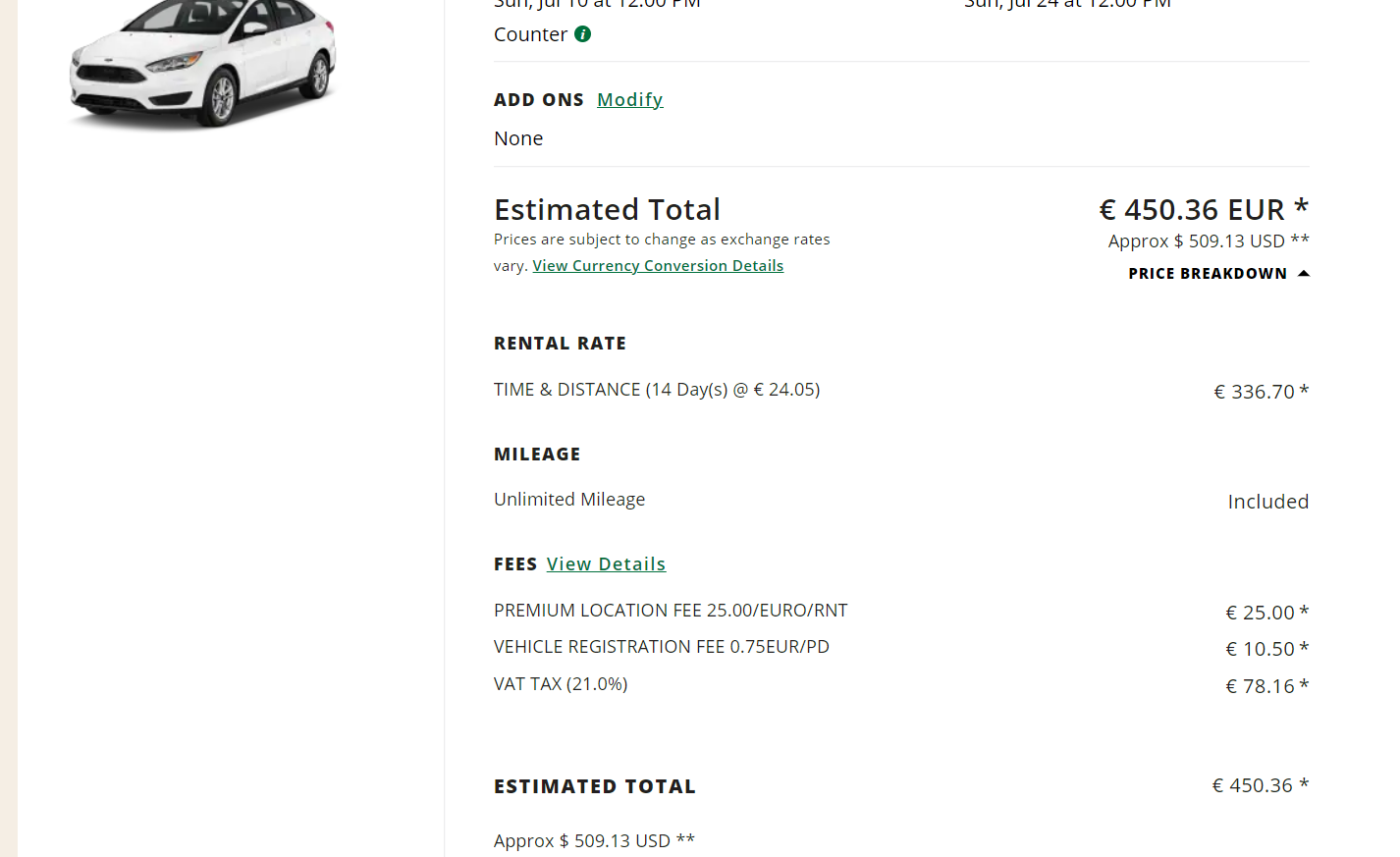Click the Included mileage value
1400x857 pixels.
[x=1267, y=502]
